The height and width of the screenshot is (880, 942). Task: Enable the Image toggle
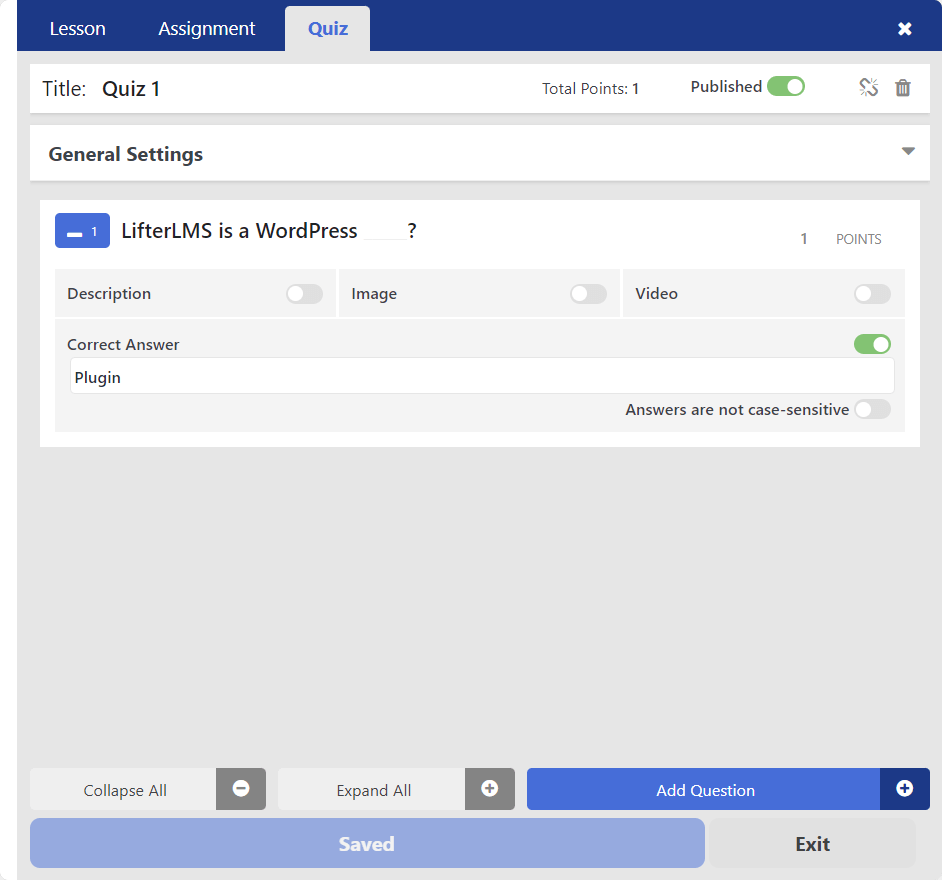coord(588,294)
